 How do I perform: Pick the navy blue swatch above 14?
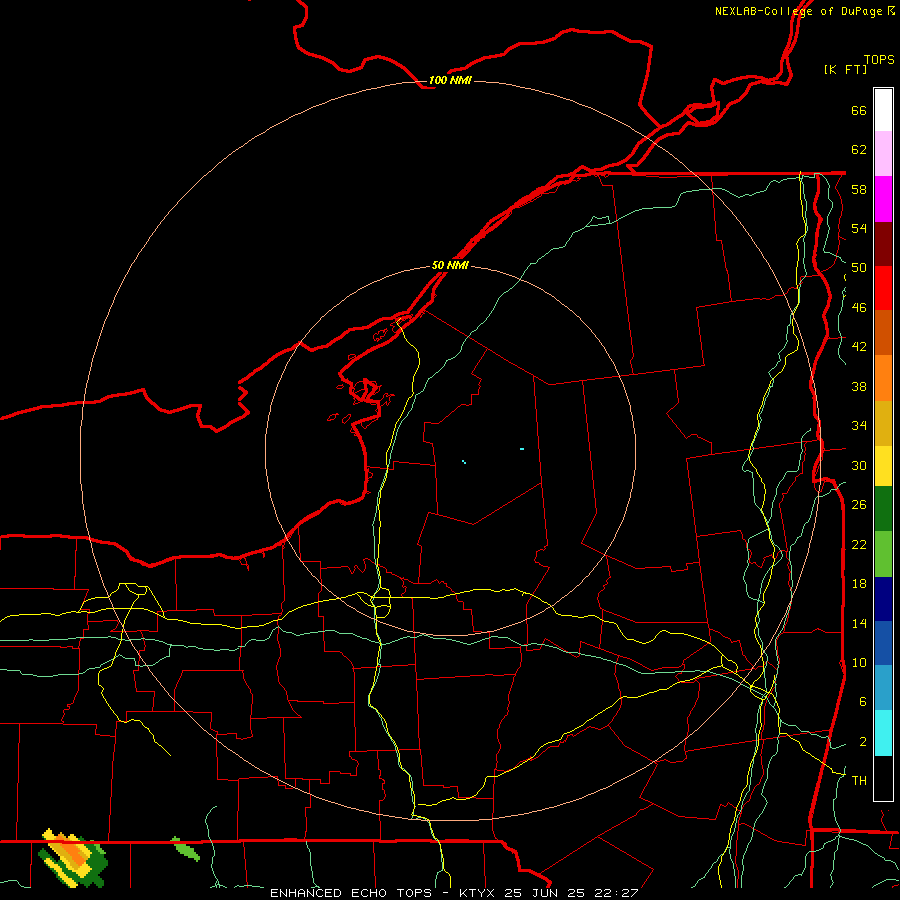pyautogui.click(x=883, y=599)
